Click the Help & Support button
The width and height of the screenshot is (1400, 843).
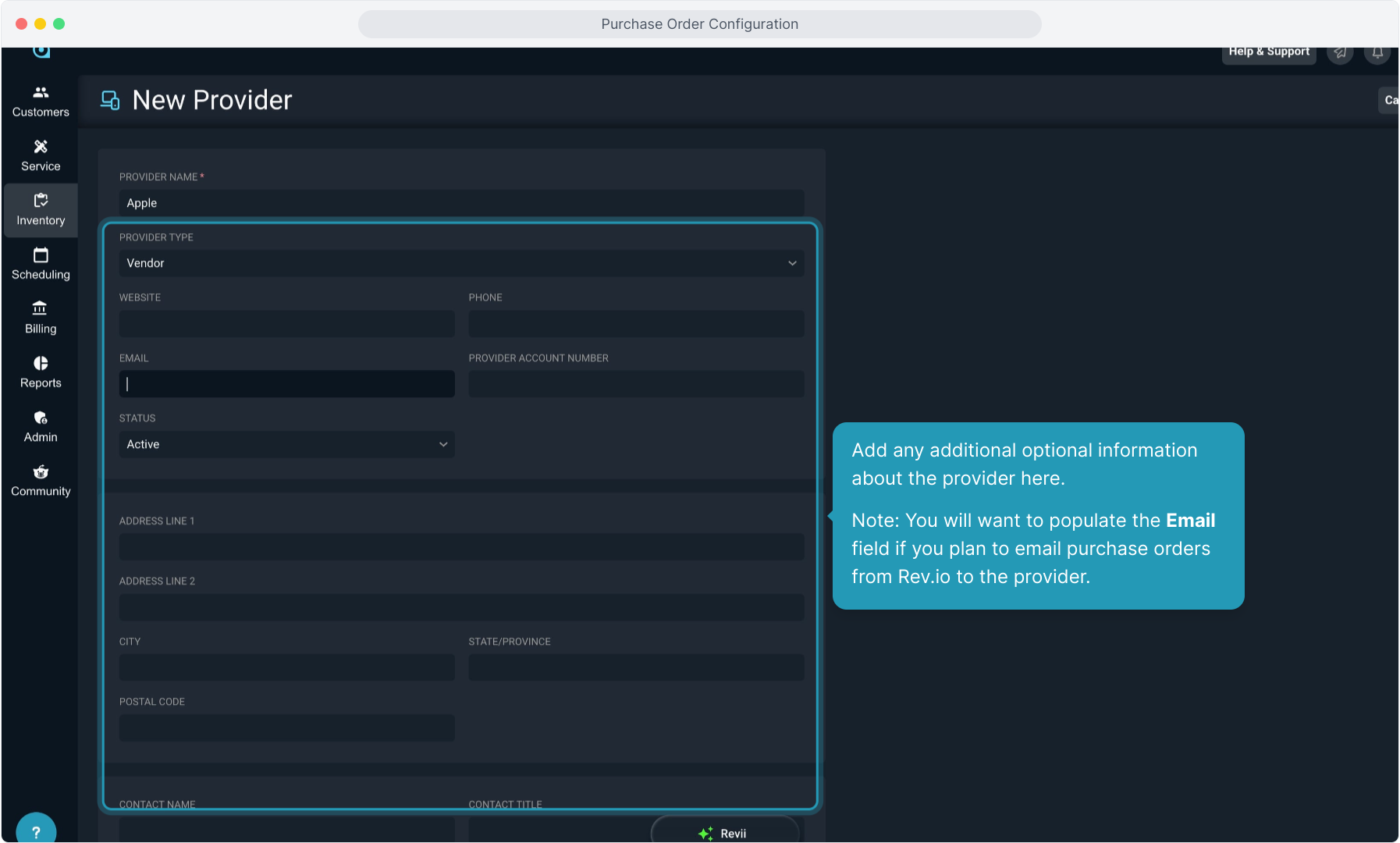point(1268,52)
